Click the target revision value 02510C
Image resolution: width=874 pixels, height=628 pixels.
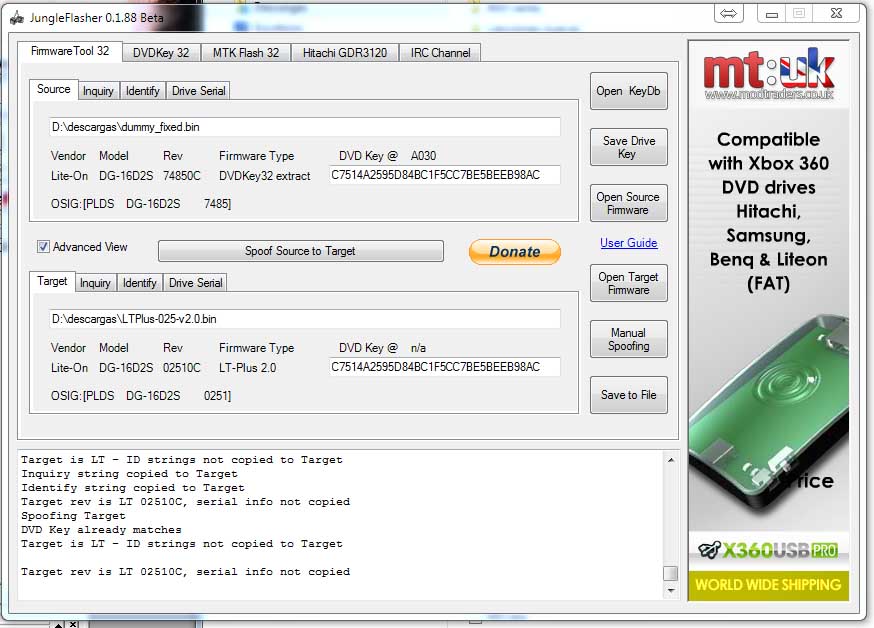[x=182, y=368]
